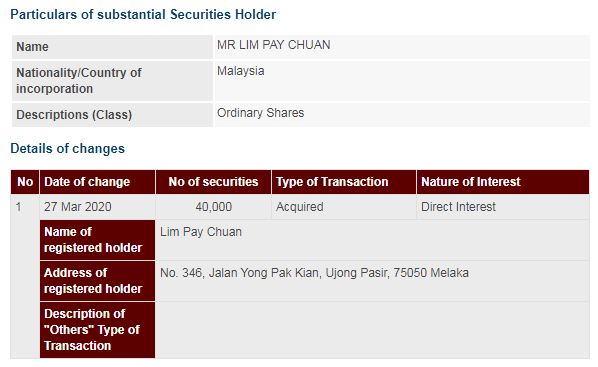Select the name MR LIM PAY CHUAN

point(273,45)
